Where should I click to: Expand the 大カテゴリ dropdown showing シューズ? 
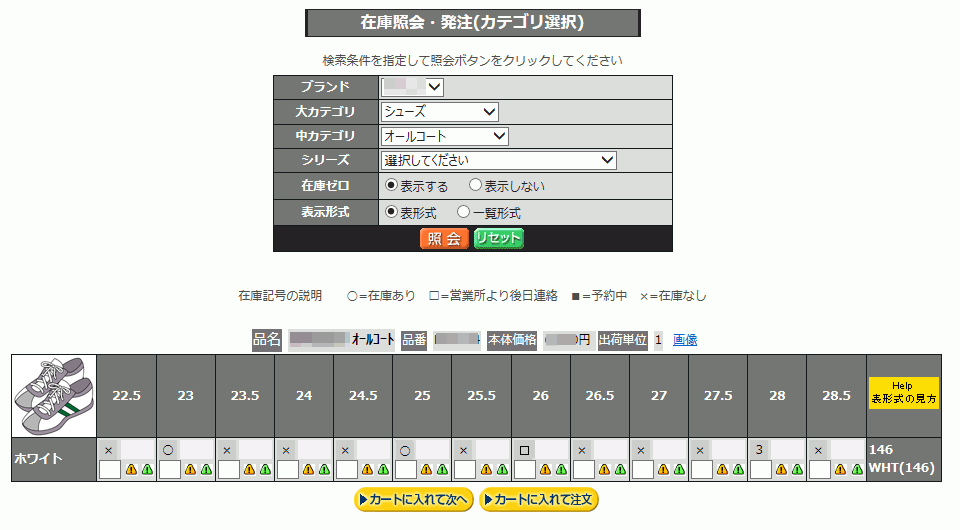[x=439, y=112]
